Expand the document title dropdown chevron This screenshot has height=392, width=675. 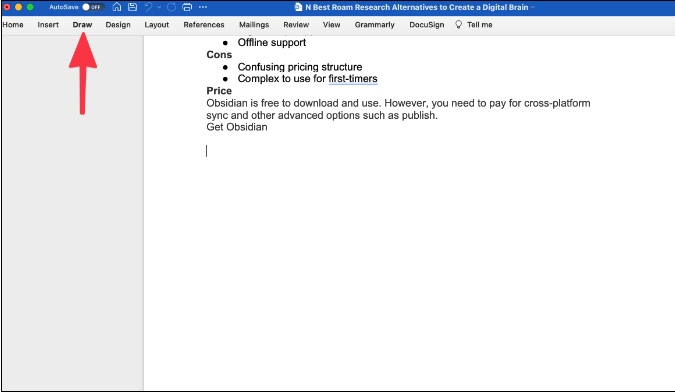coord(533,7)
